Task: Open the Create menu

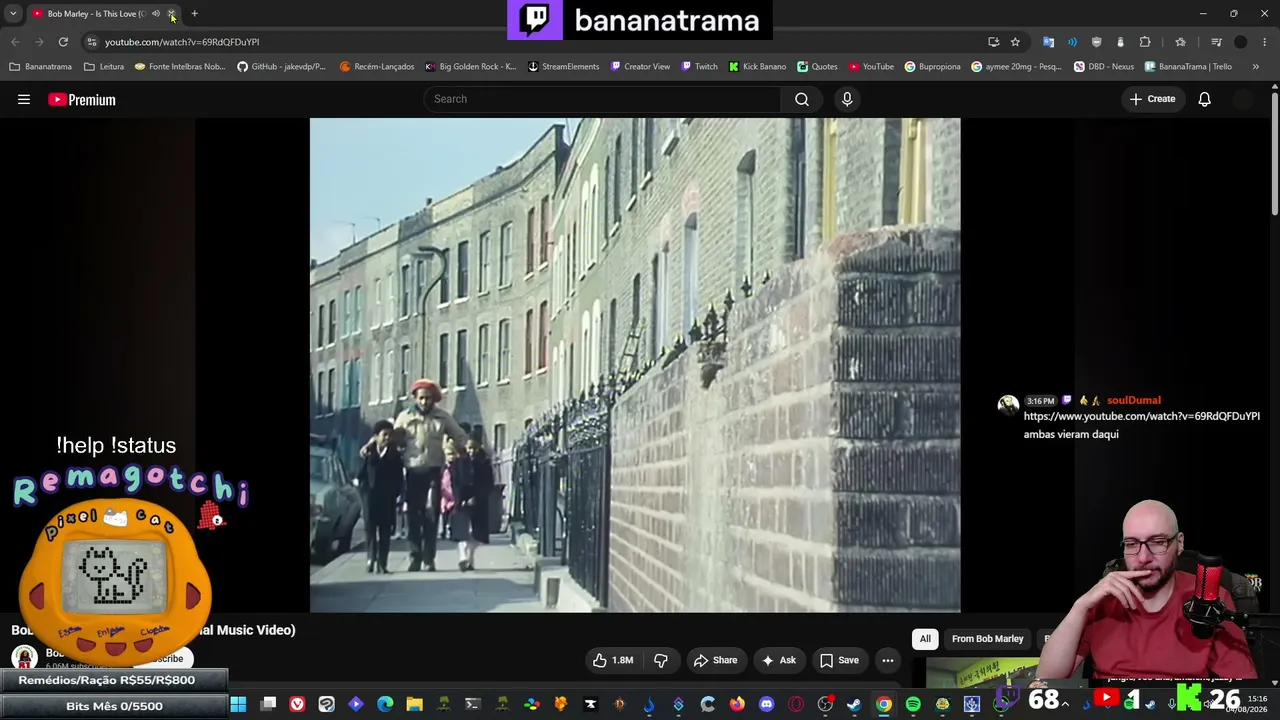Action: pyautogui.click(x=1152, y=99)
